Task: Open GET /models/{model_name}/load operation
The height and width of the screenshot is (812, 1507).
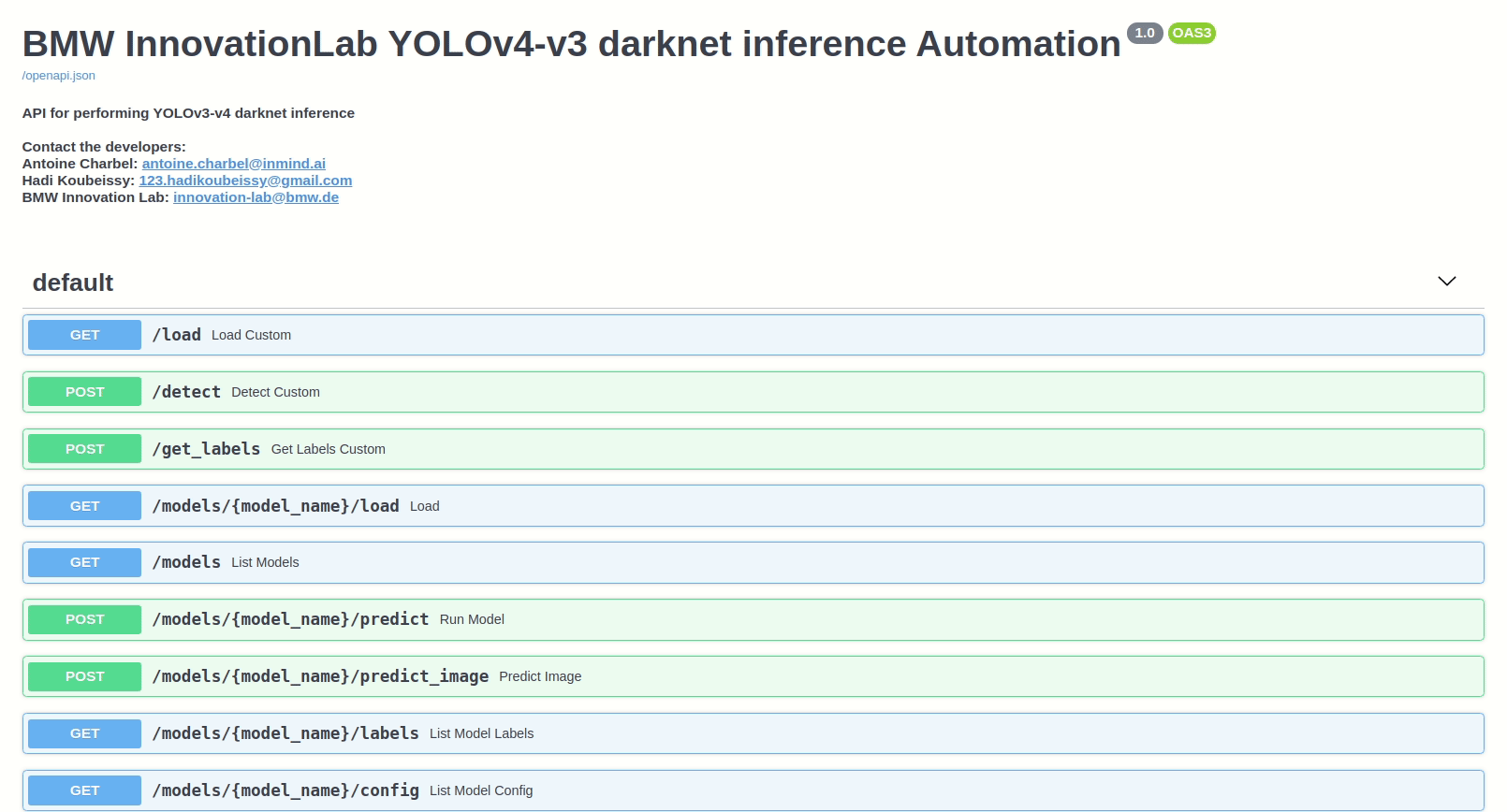Action: 753,506
